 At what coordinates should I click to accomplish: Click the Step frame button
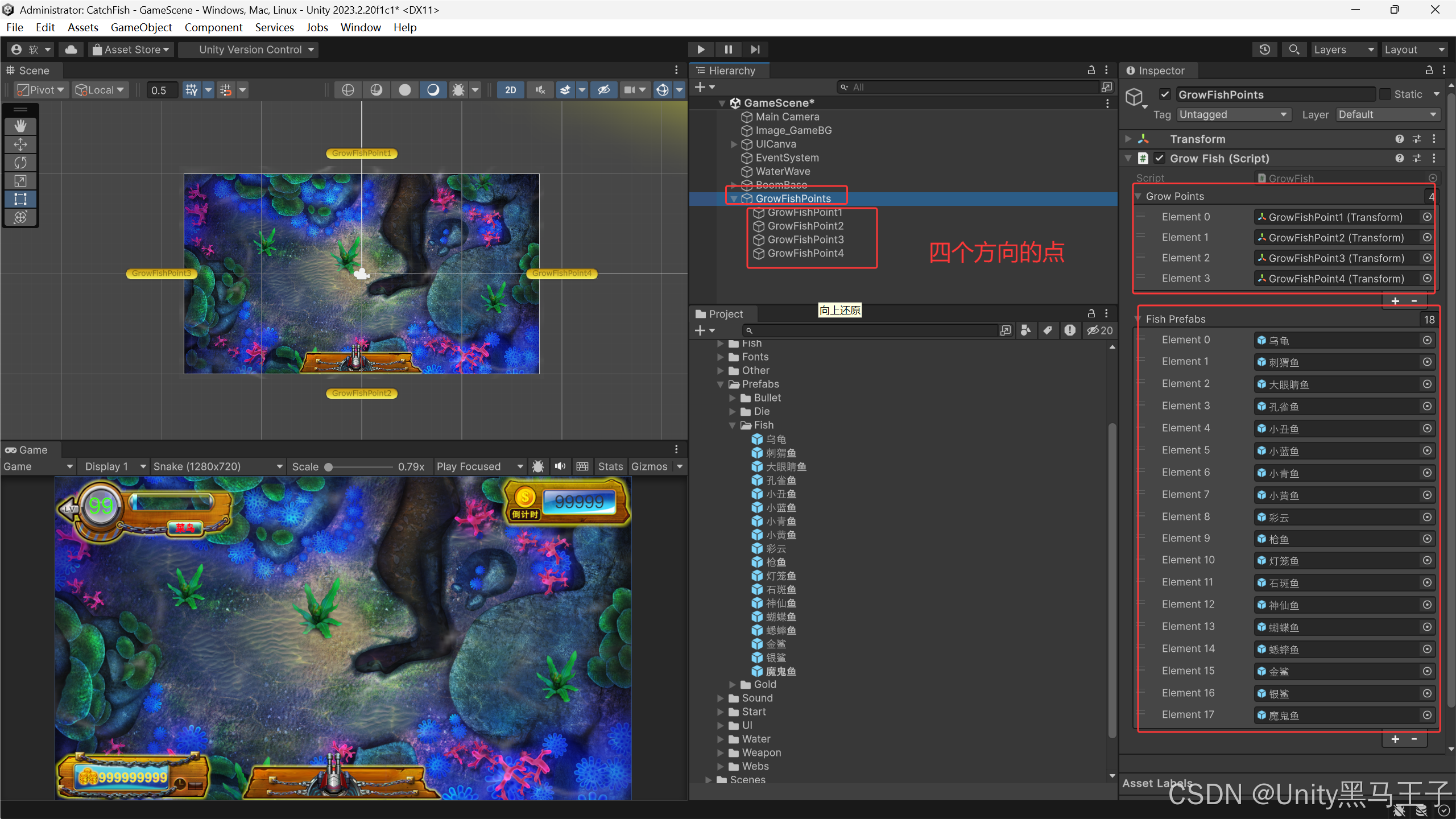pos(755,49)
